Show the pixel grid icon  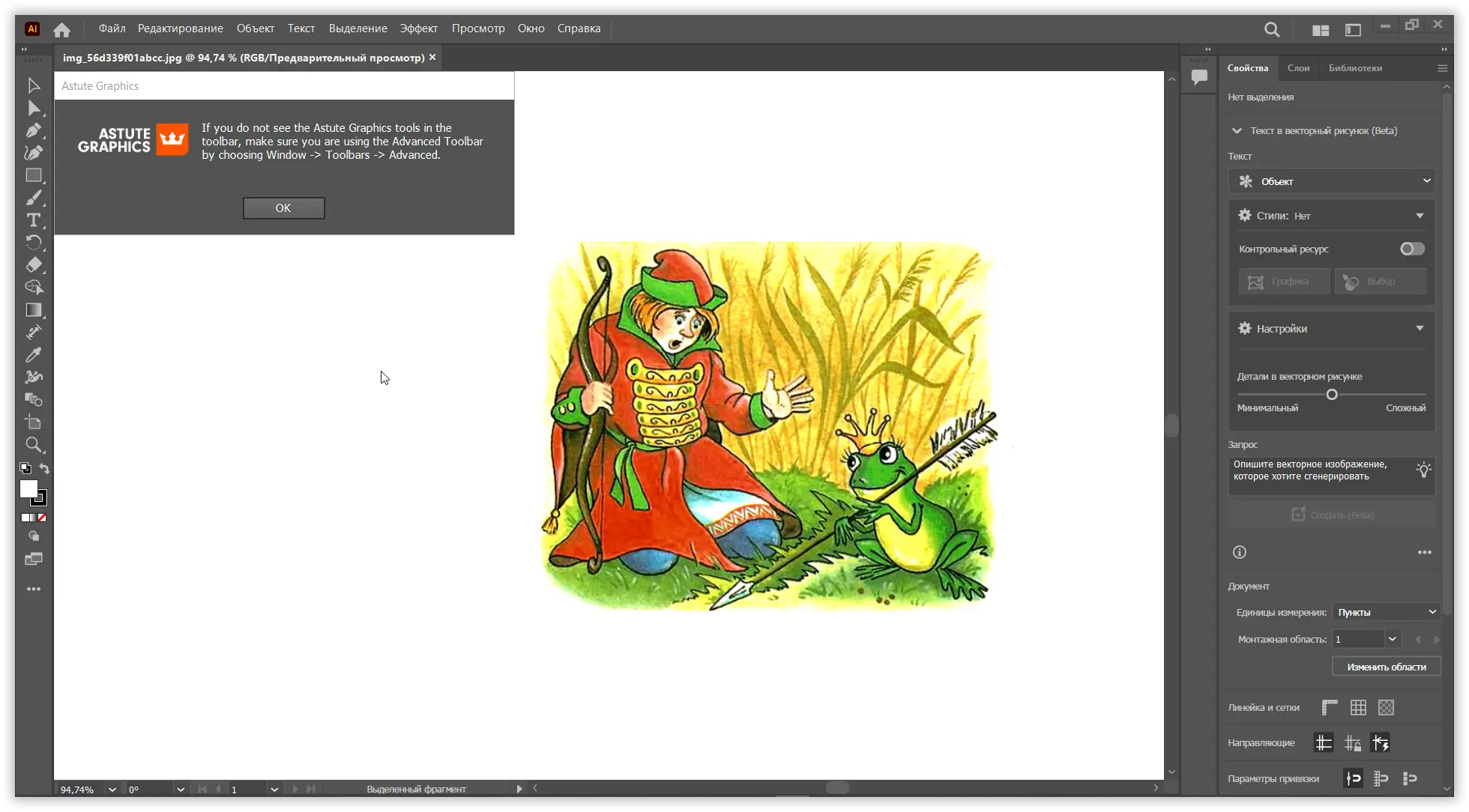1358,707
